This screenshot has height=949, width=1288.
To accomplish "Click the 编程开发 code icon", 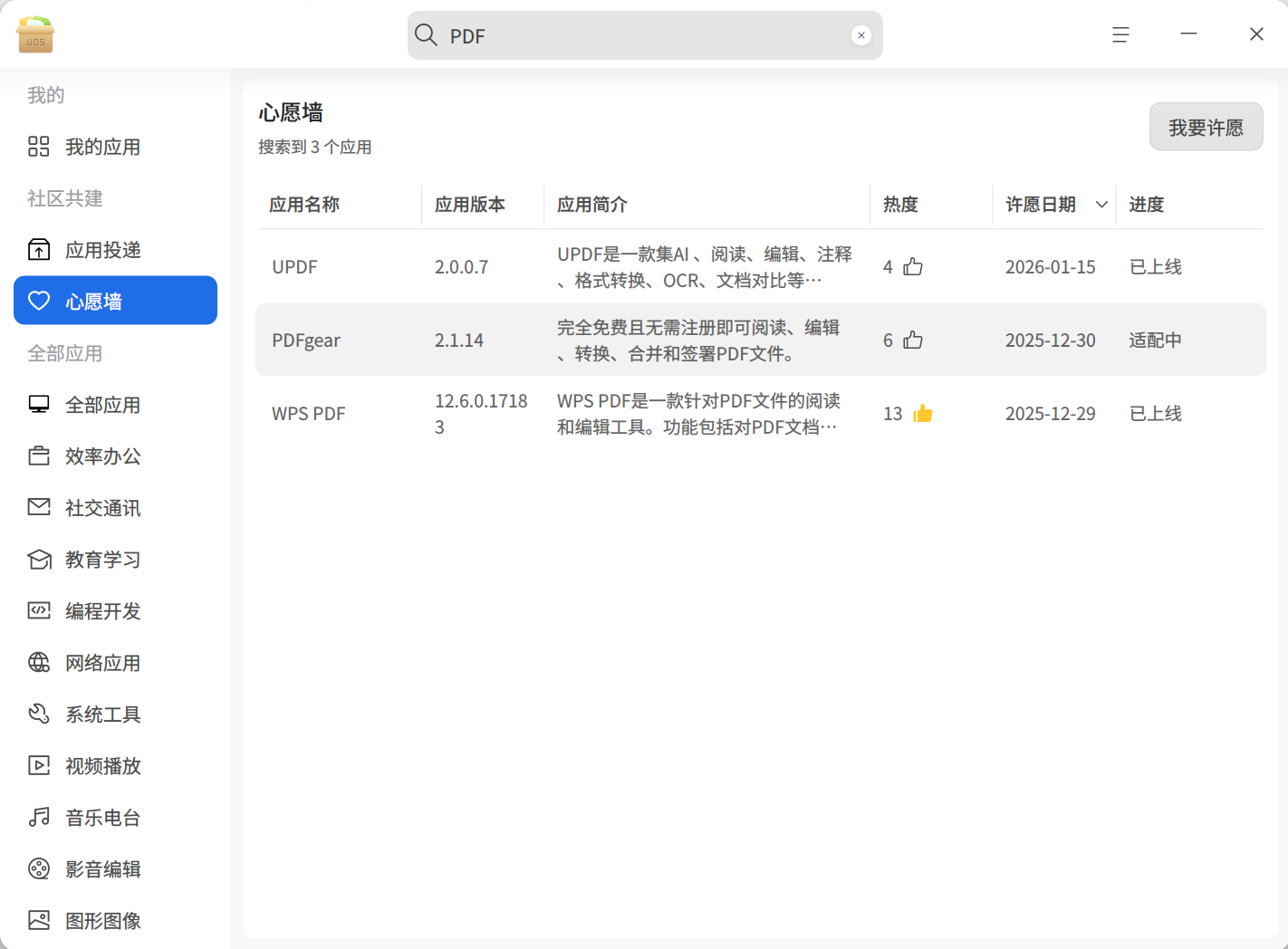I will point(39,610).
